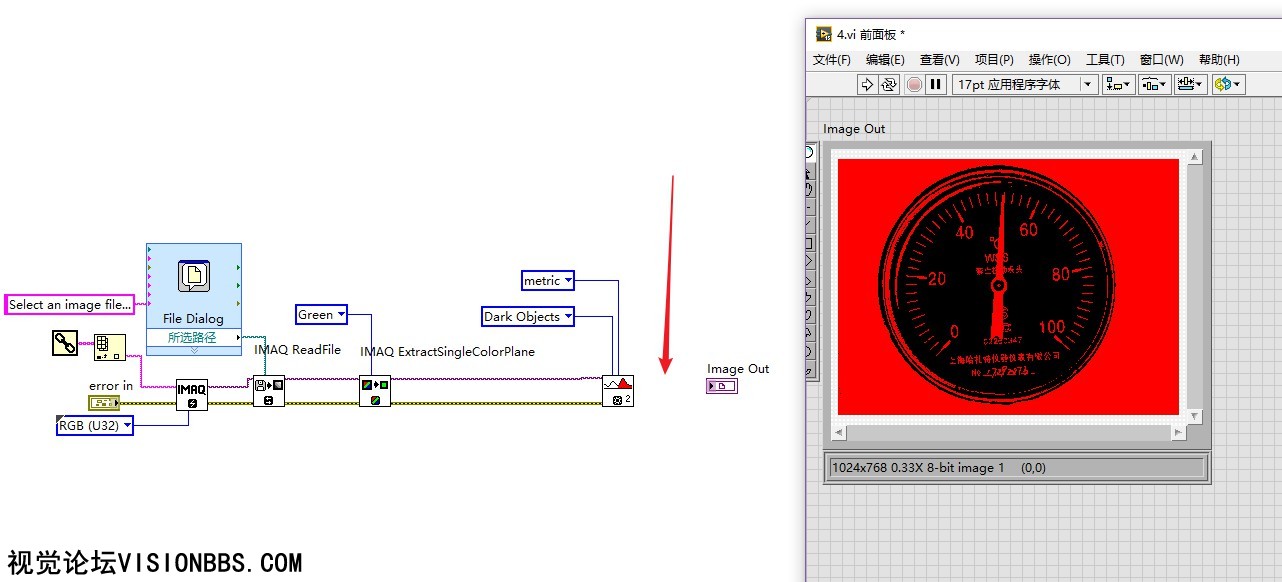Viewport: 1282px width, 582px height.
Task: Open the metric method dropdown
Action: pos(548,281)
